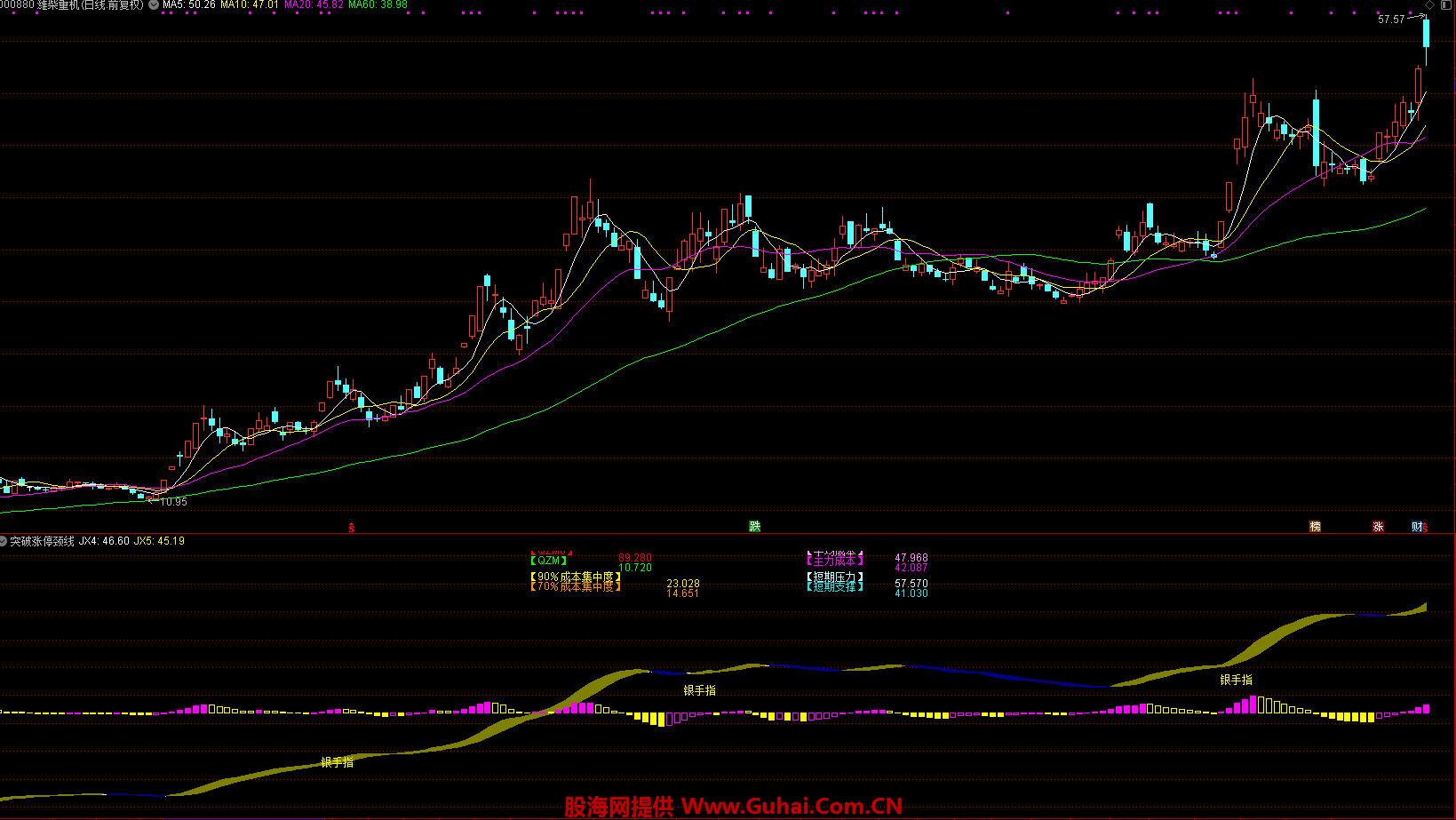Click the 【主力成本】 label
Screen dimensions: 1456x820
(834, 561)
